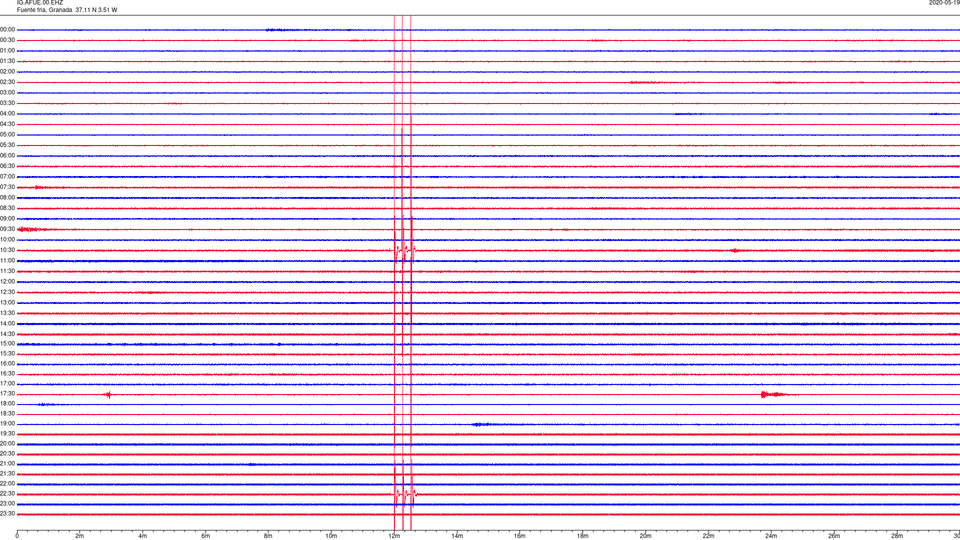960x540 pixels.
Task: Select the 06:00 trace time label
Action: [x=8, y=156]
